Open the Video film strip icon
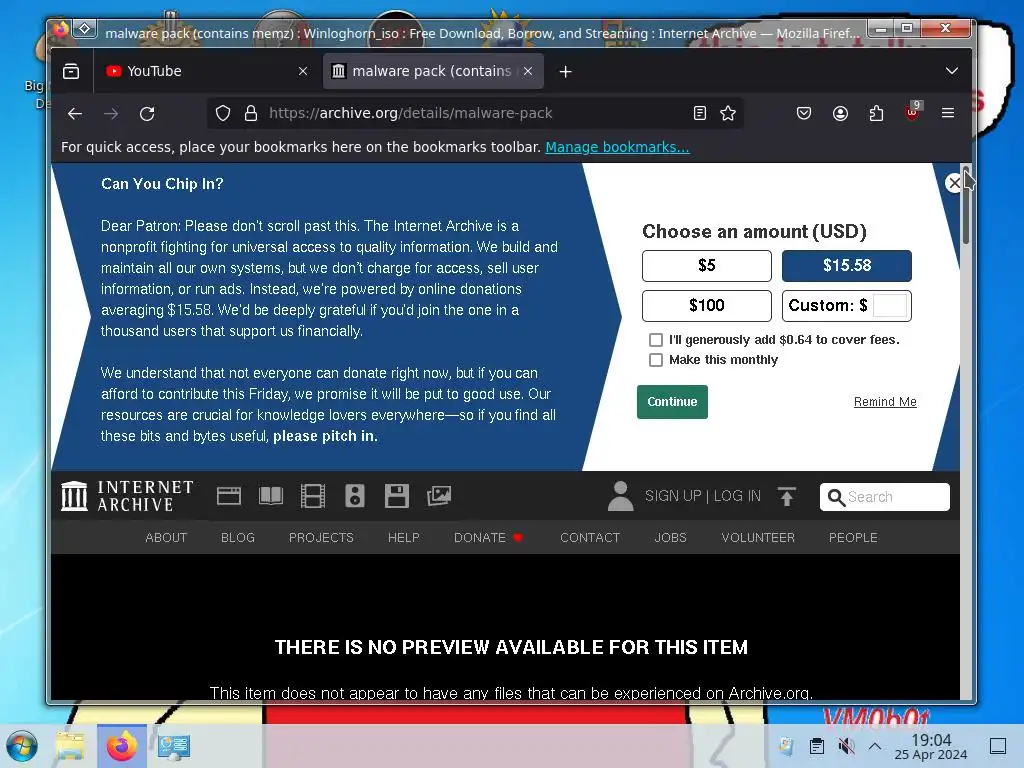The image size is (1024, 768). [x=312, y=496]
